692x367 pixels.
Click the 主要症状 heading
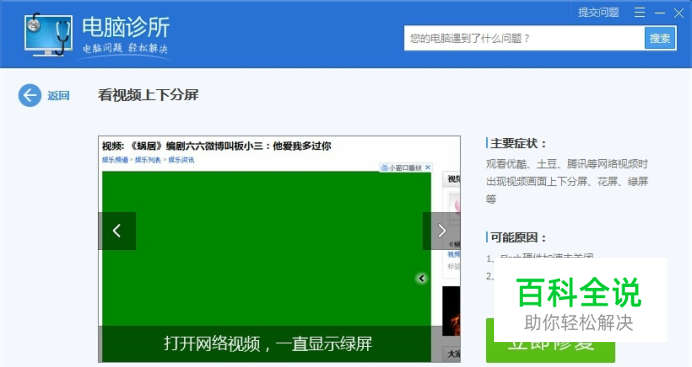pyautogui.click(x=518, y=143)
